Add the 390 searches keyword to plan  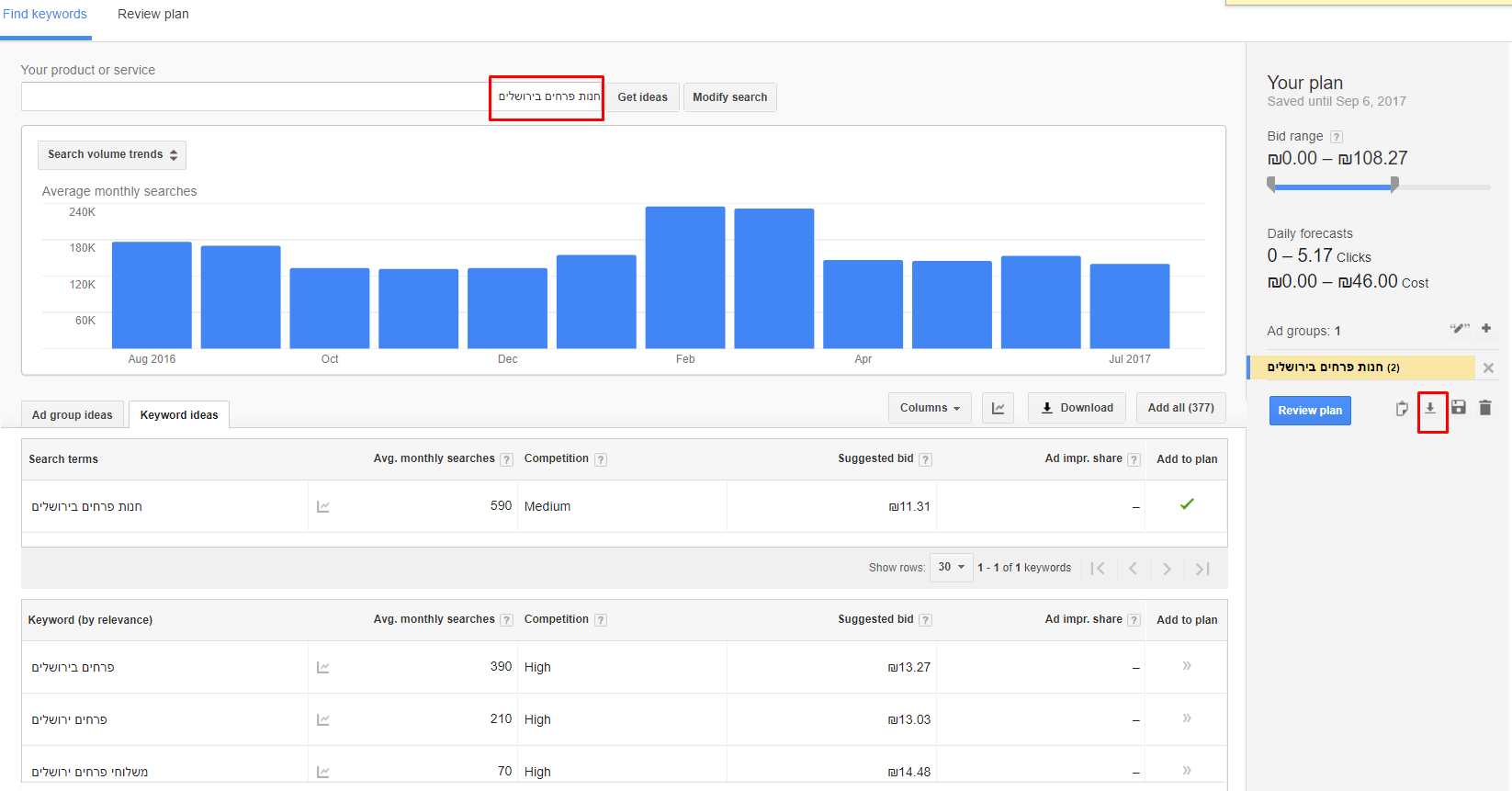coord(1187,666)
